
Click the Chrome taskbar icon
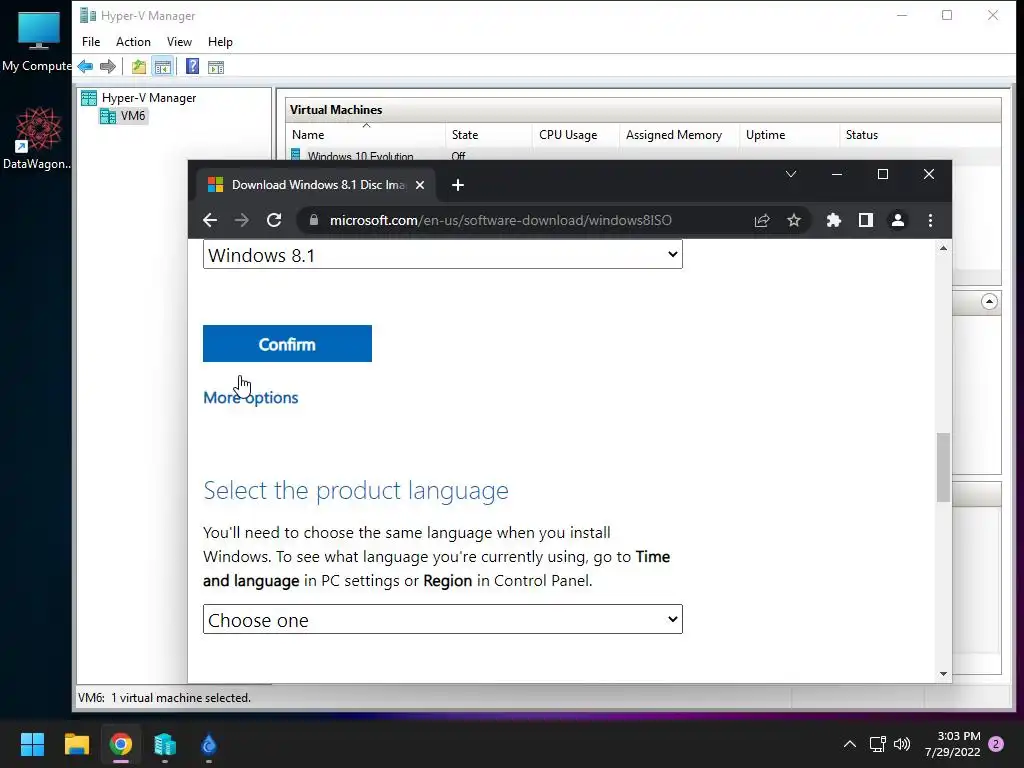tap(121, 744)
